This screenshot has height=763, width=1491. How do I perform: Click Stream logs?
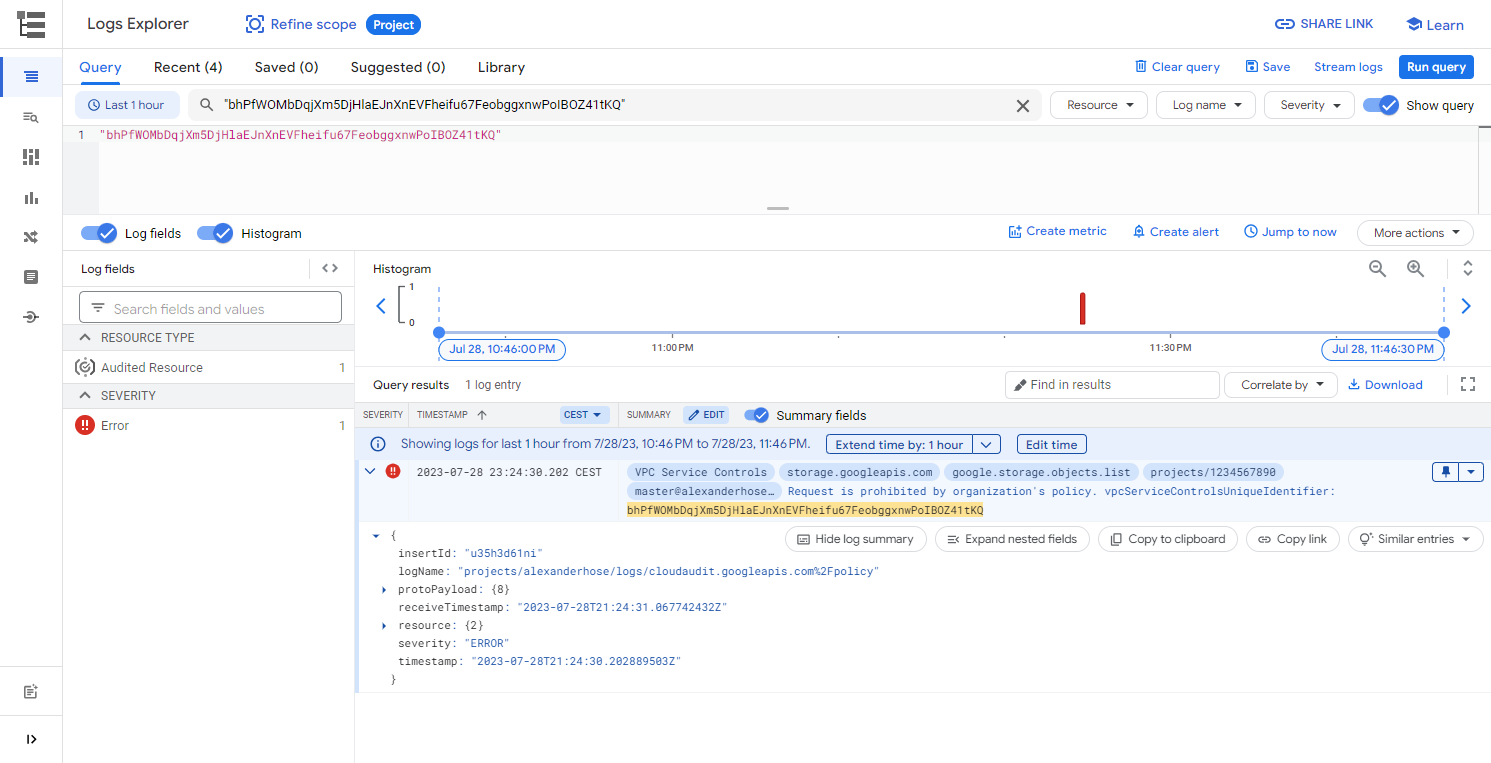1348,67
